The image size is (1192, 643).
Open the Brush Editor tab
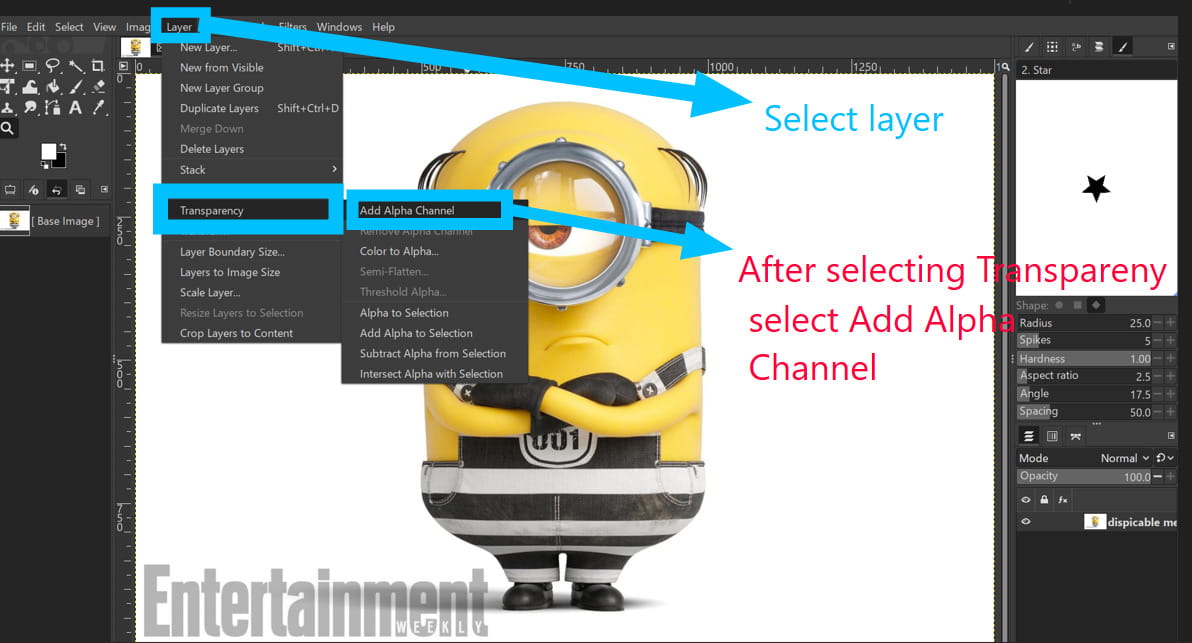click(x=1122, y=47)
